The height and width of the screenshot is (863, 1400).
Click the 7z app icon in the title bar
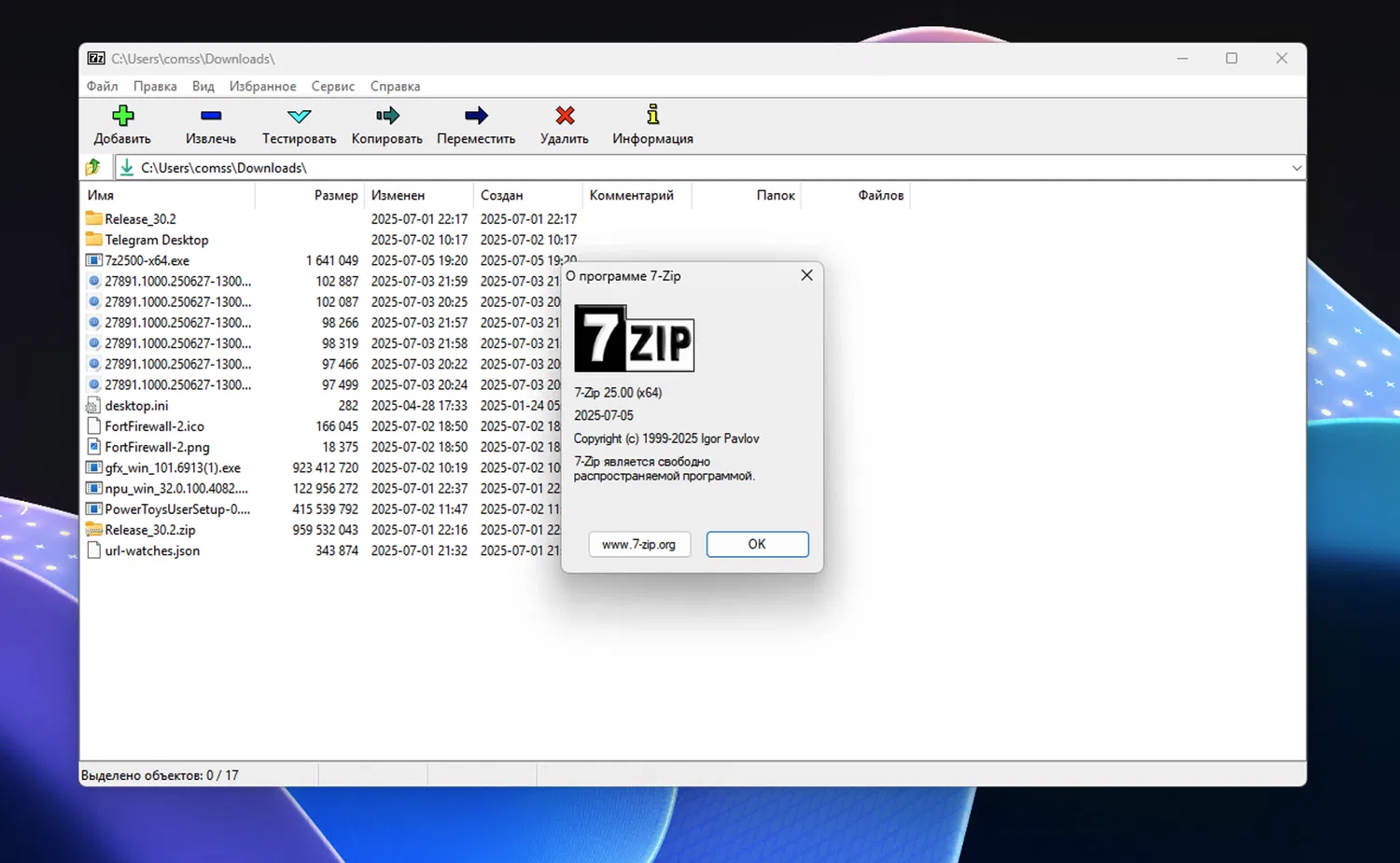coord(96,59)
